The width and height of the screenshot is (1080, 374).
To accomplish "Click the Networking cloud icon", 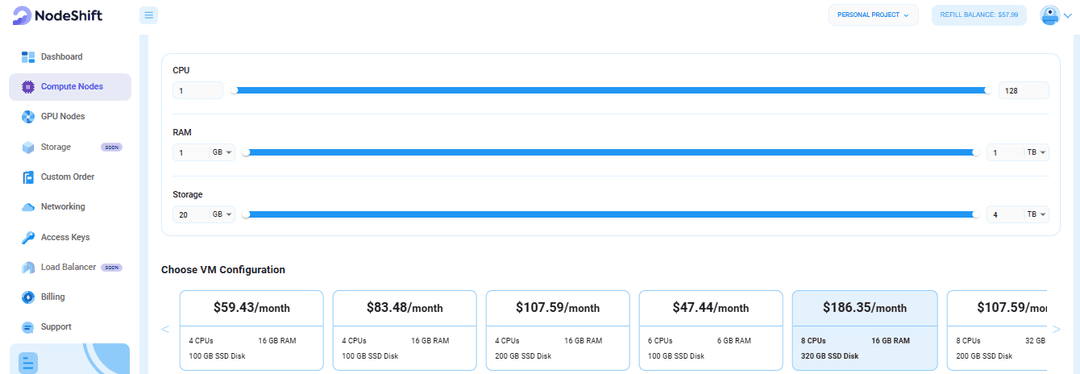I will point(28,207).
